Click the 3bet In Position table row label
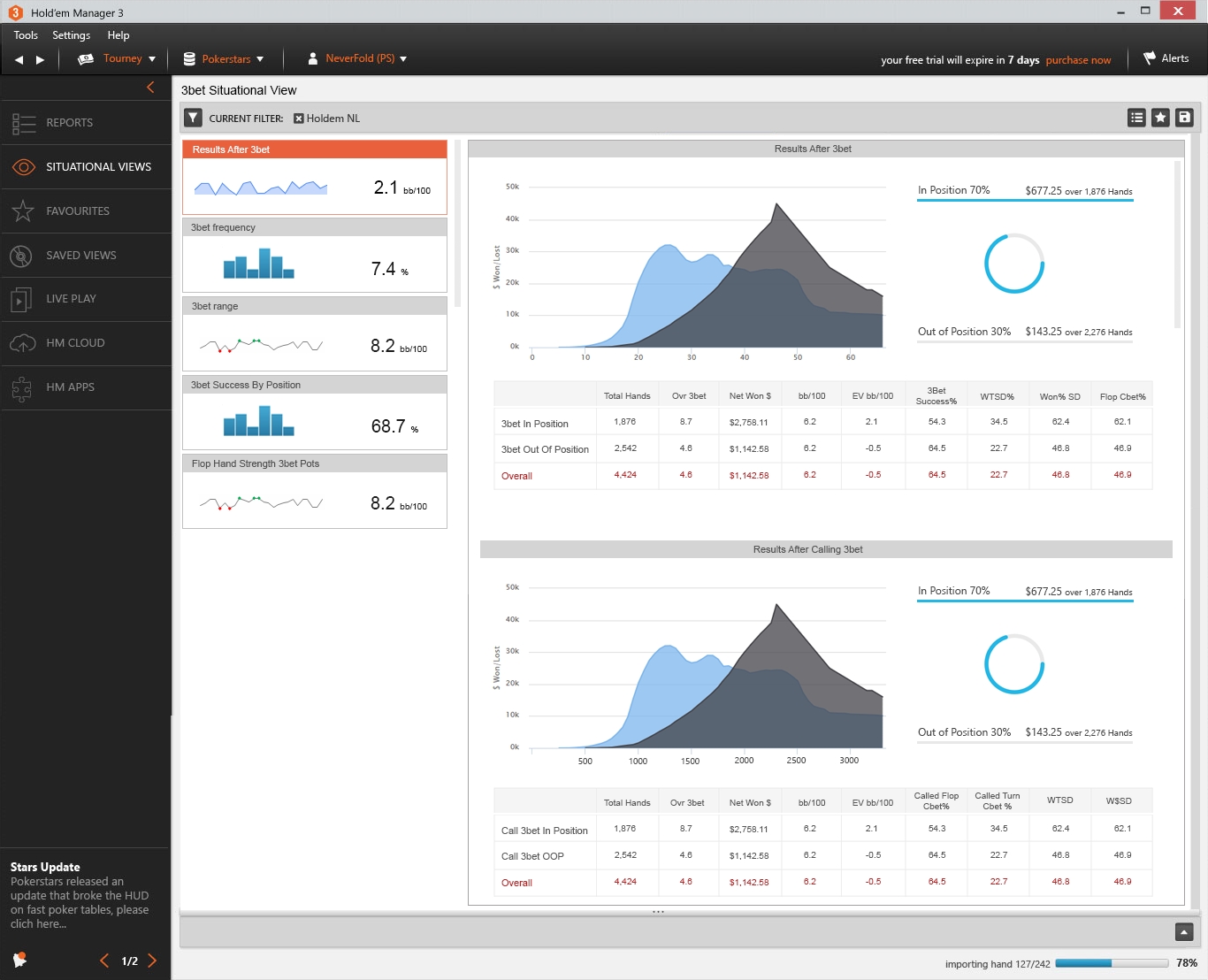 535,424
